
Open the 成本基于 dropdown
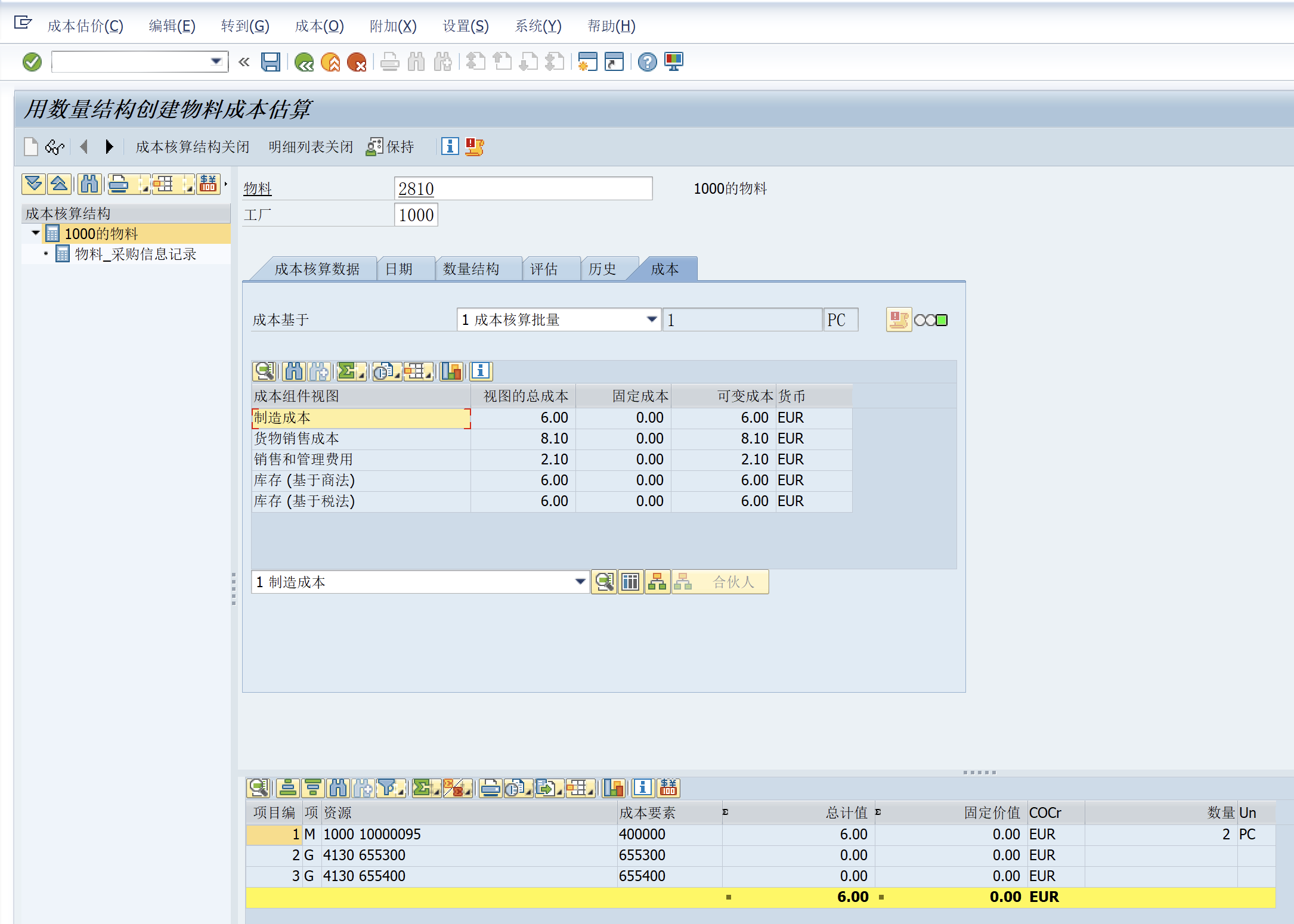[651, 320]
